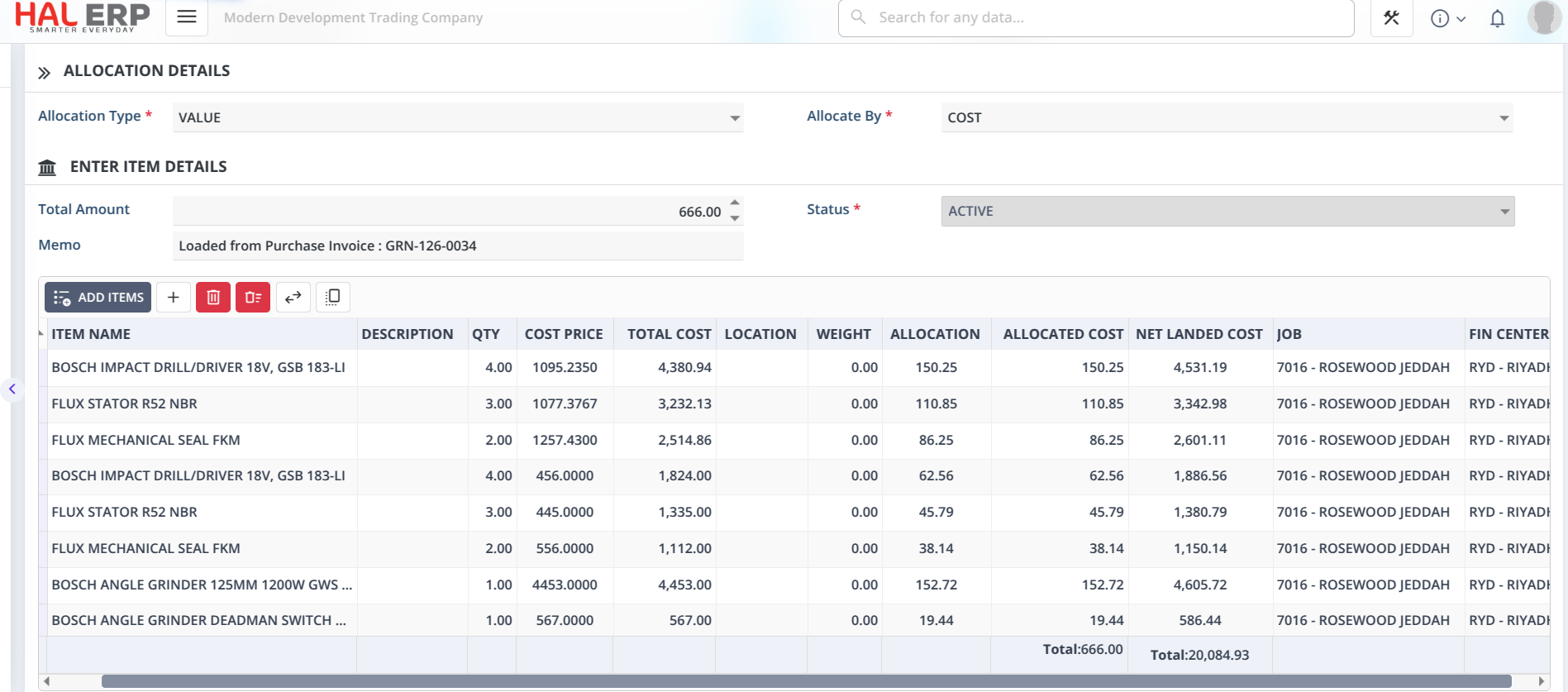
Task: Collapse the Allocation Details section chevrons
Action: (45, 73)
